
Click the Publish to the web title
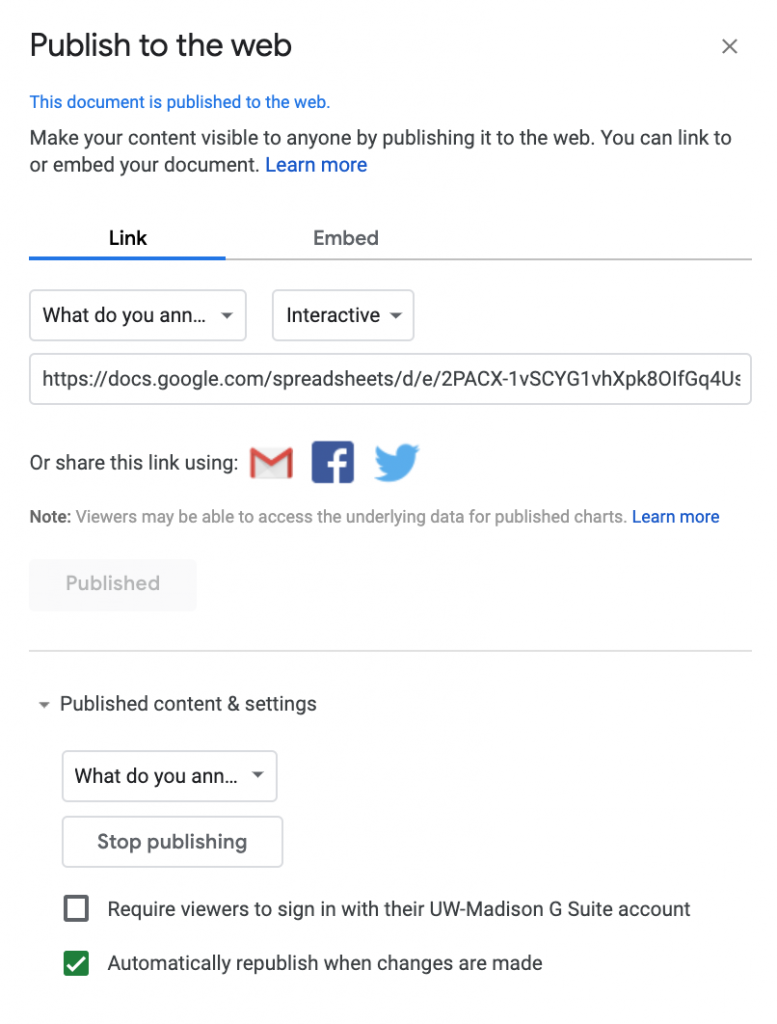(161, 45)
